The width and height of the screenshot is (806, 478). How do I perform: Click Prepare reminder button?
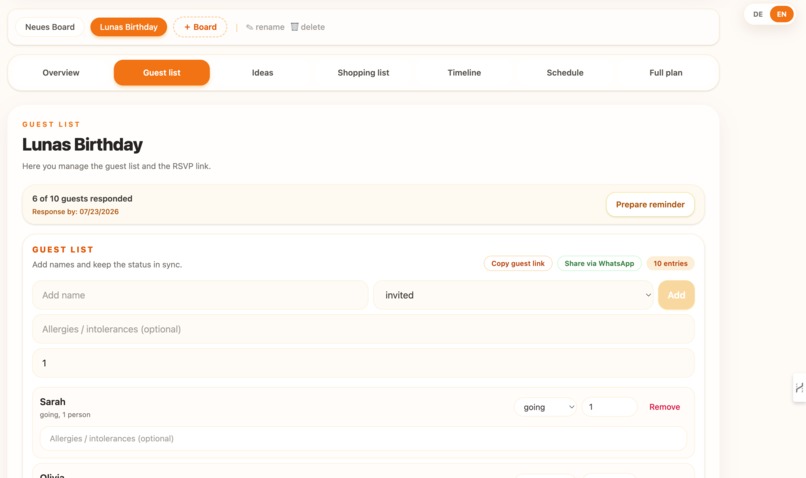(650, 205)
